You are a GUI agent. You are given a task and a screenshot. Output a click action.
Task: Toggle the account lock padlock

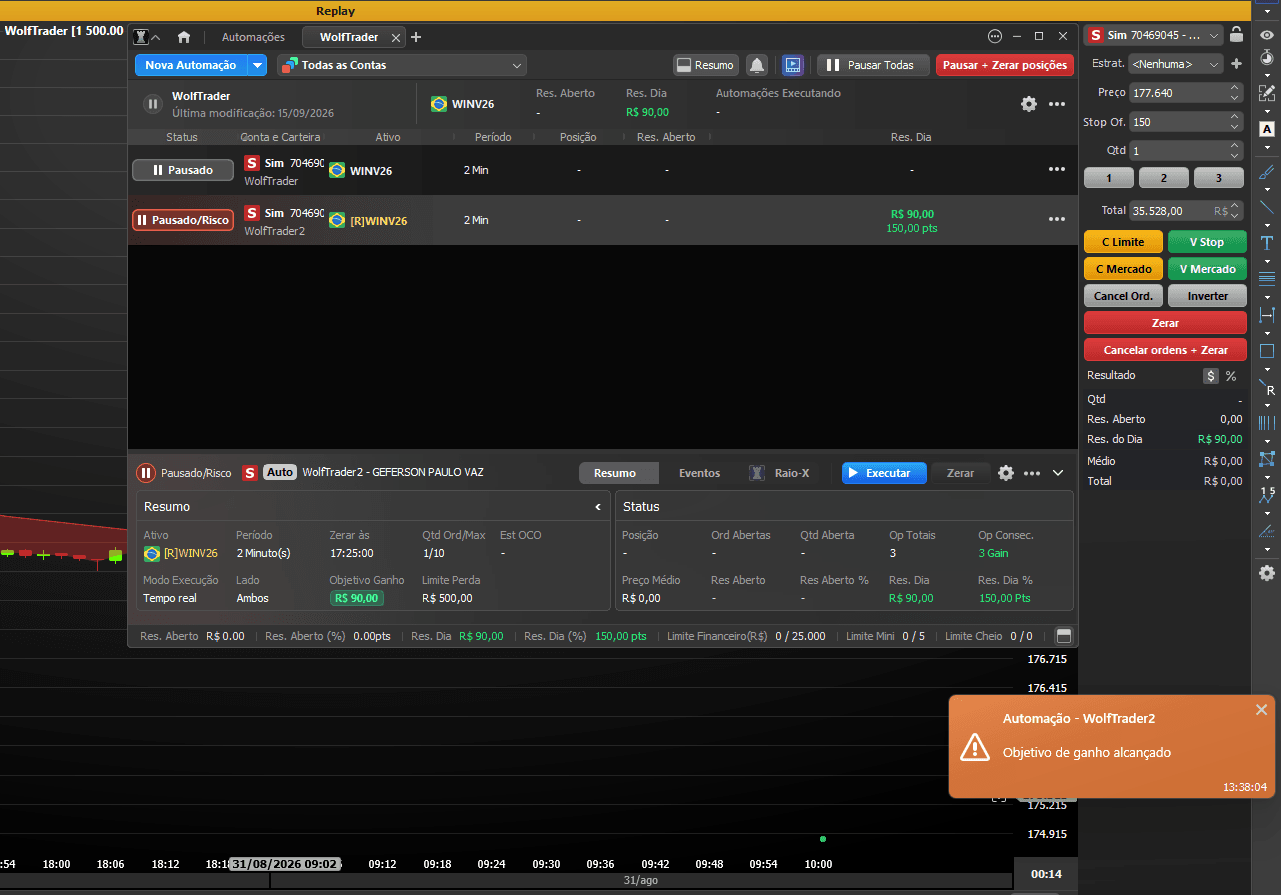click(x=1236, y=35)
